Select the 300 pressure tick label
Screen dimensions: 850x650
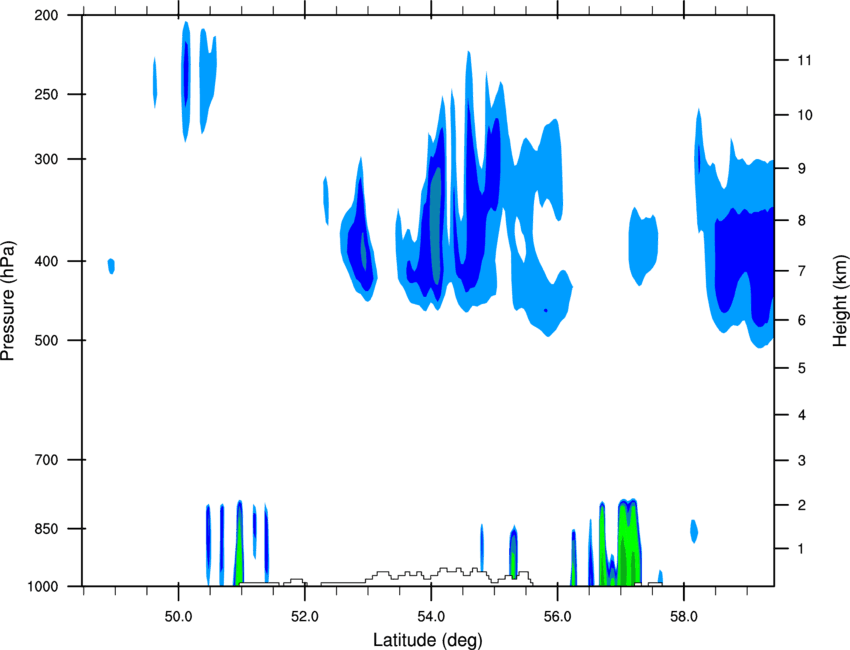click(x=46, y=159)
